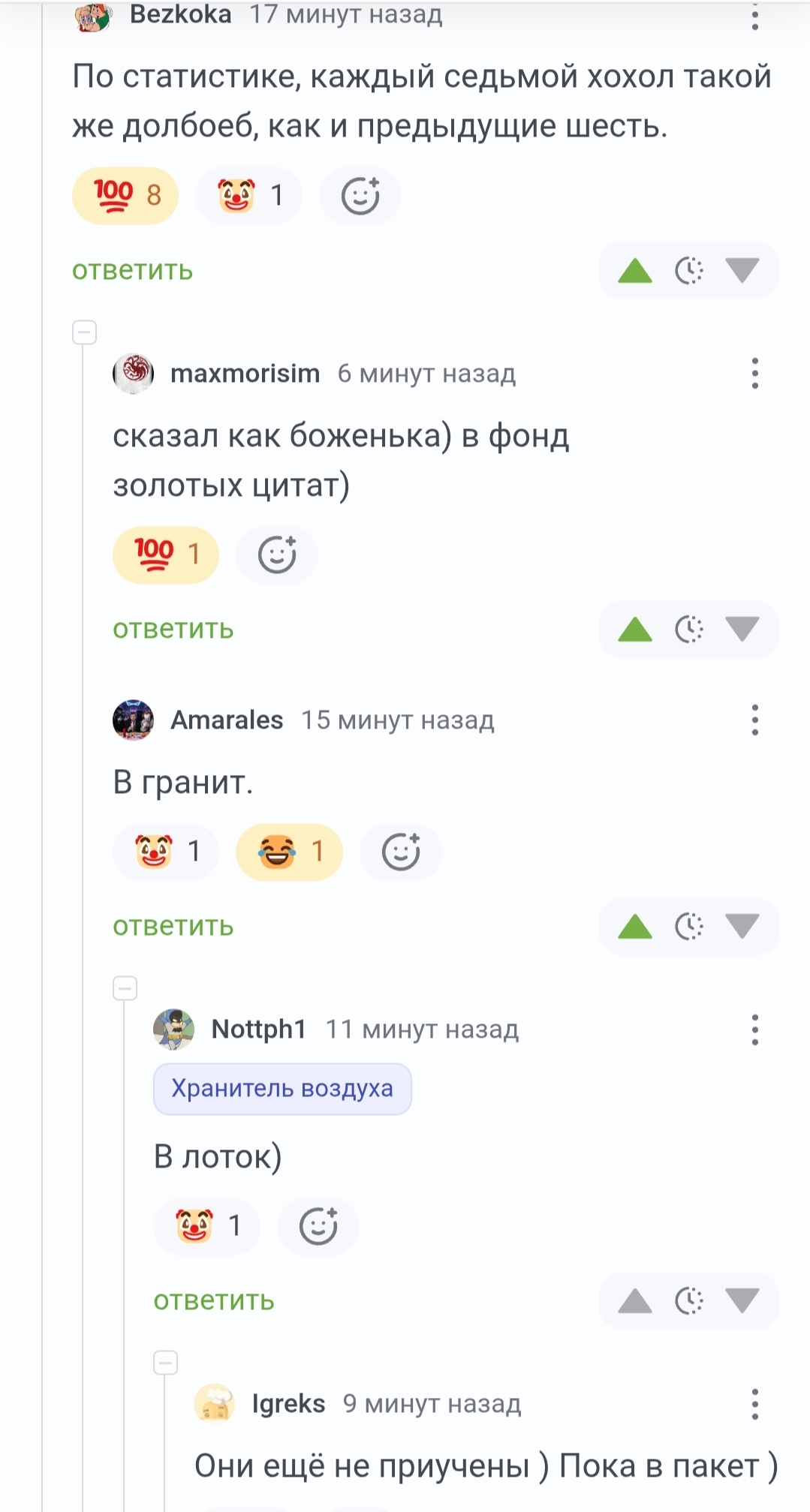Add emoji reaction to Amarales's comment
The width and height of the screenshot is (810, 1512).
tap(401, 852)
